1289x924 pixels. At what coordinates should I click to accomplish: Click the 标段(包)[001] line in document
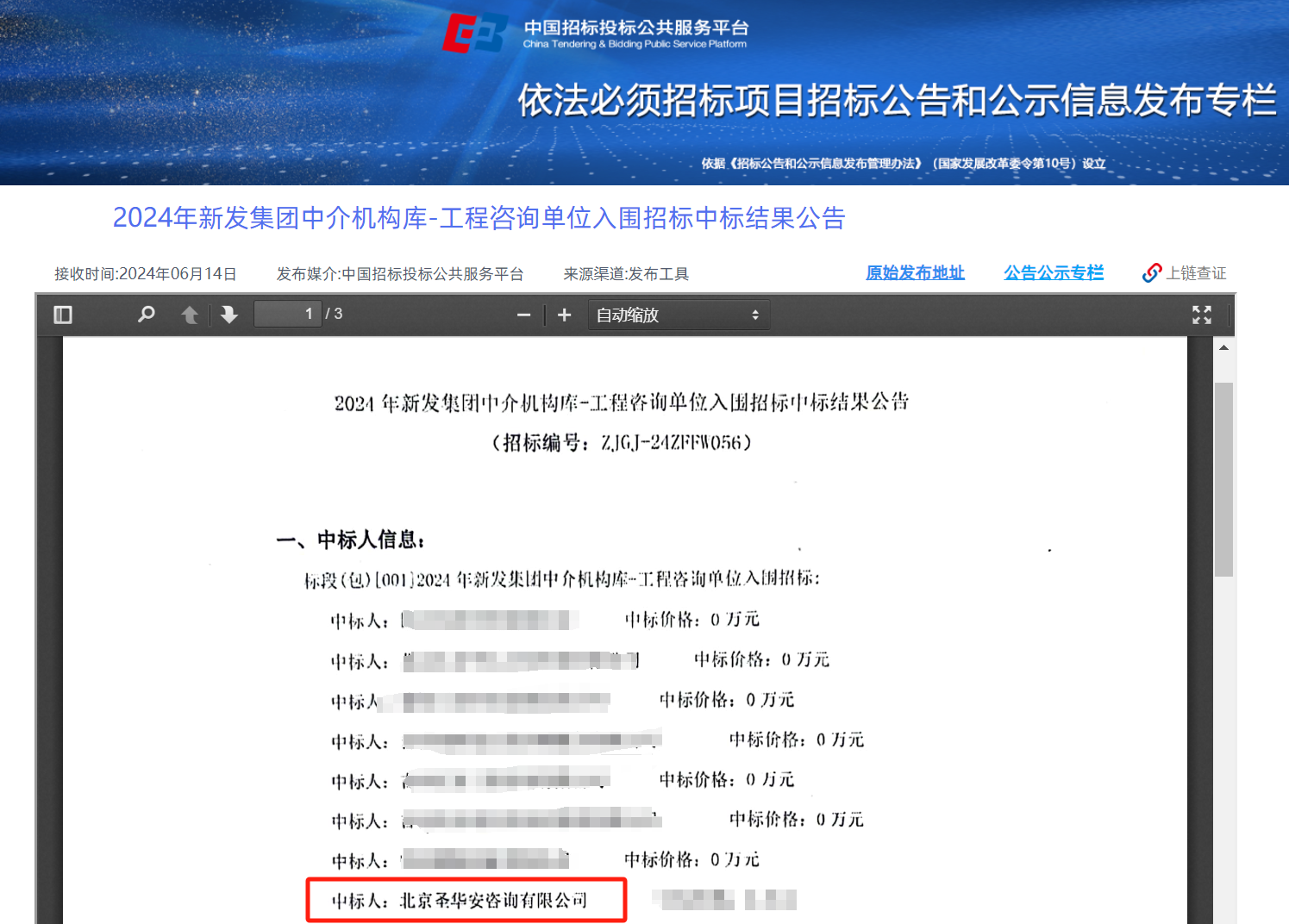(562, 579)
